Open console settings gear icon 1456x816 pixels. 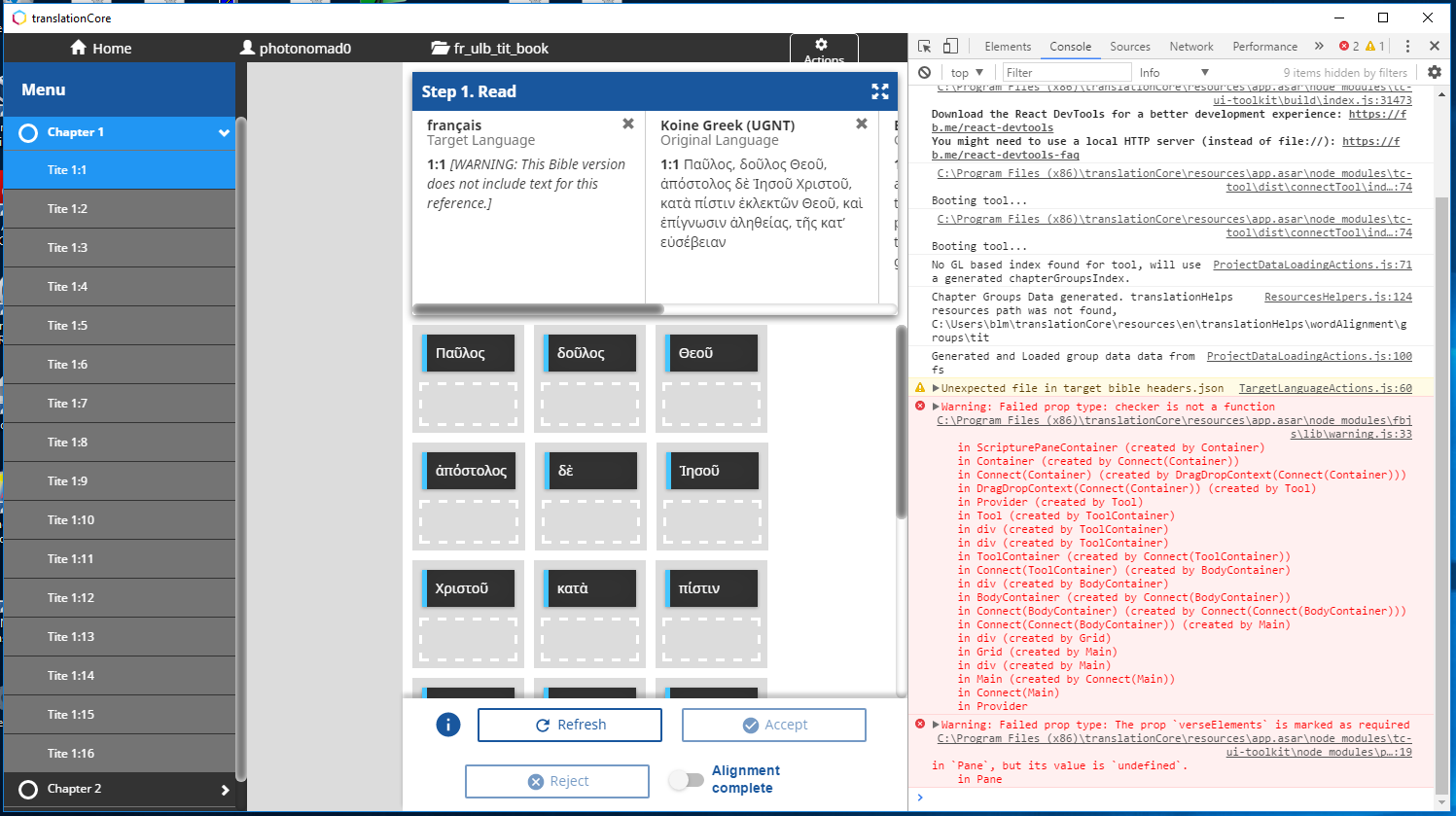1435,72
